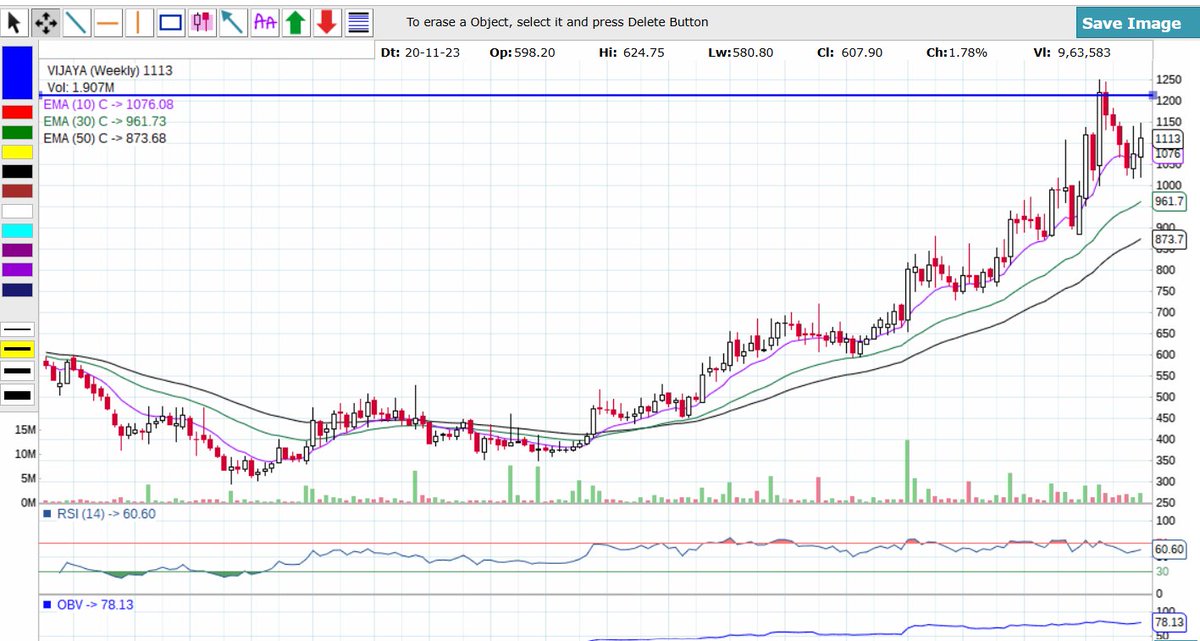Select the thinnest line width option
1200x641 pixels.
click(18, 329)
